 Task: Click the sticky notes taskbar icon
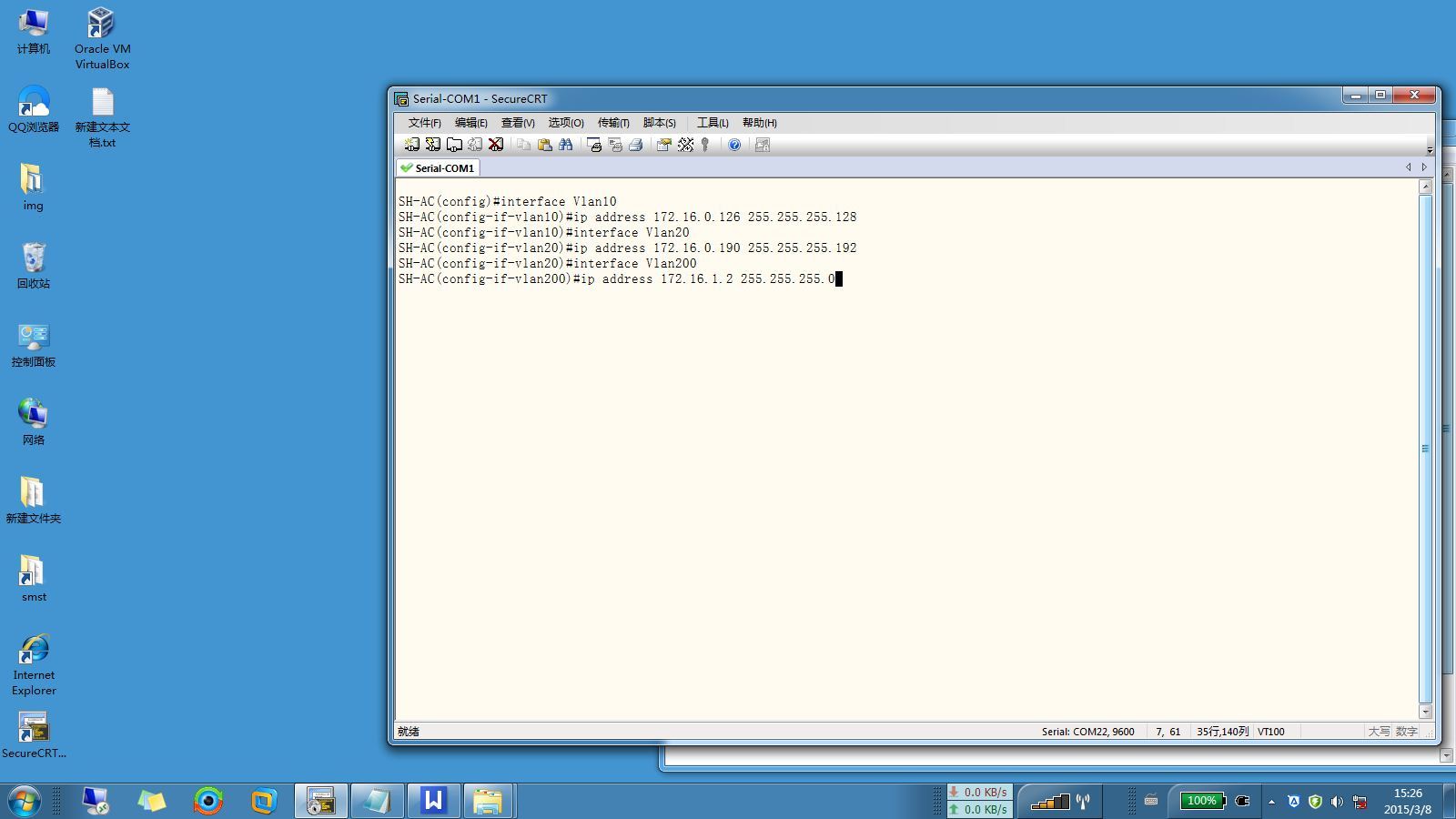click(152, 801)
